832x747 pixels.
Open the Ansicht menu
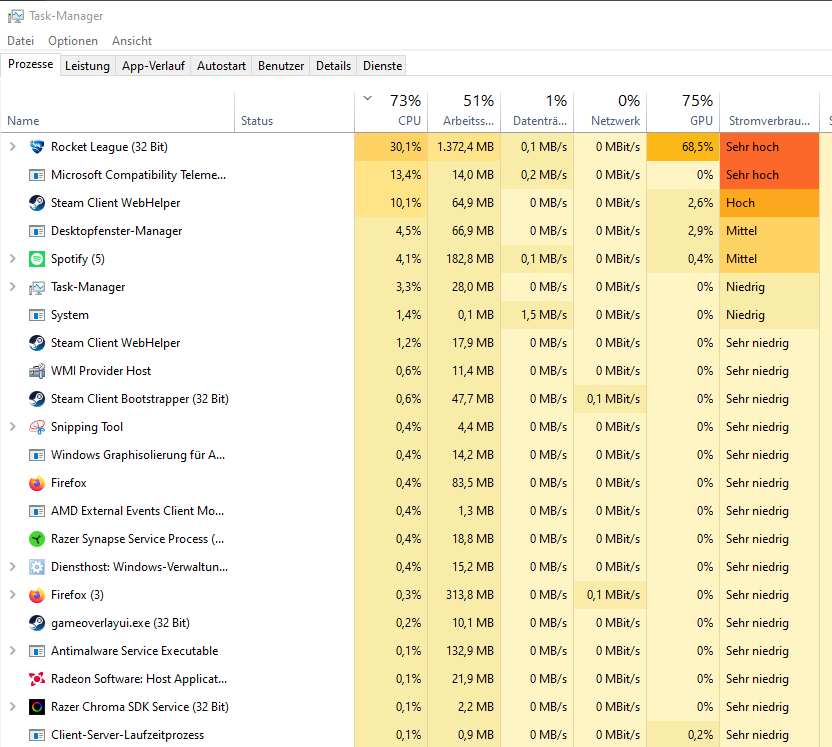pos(132,41)
